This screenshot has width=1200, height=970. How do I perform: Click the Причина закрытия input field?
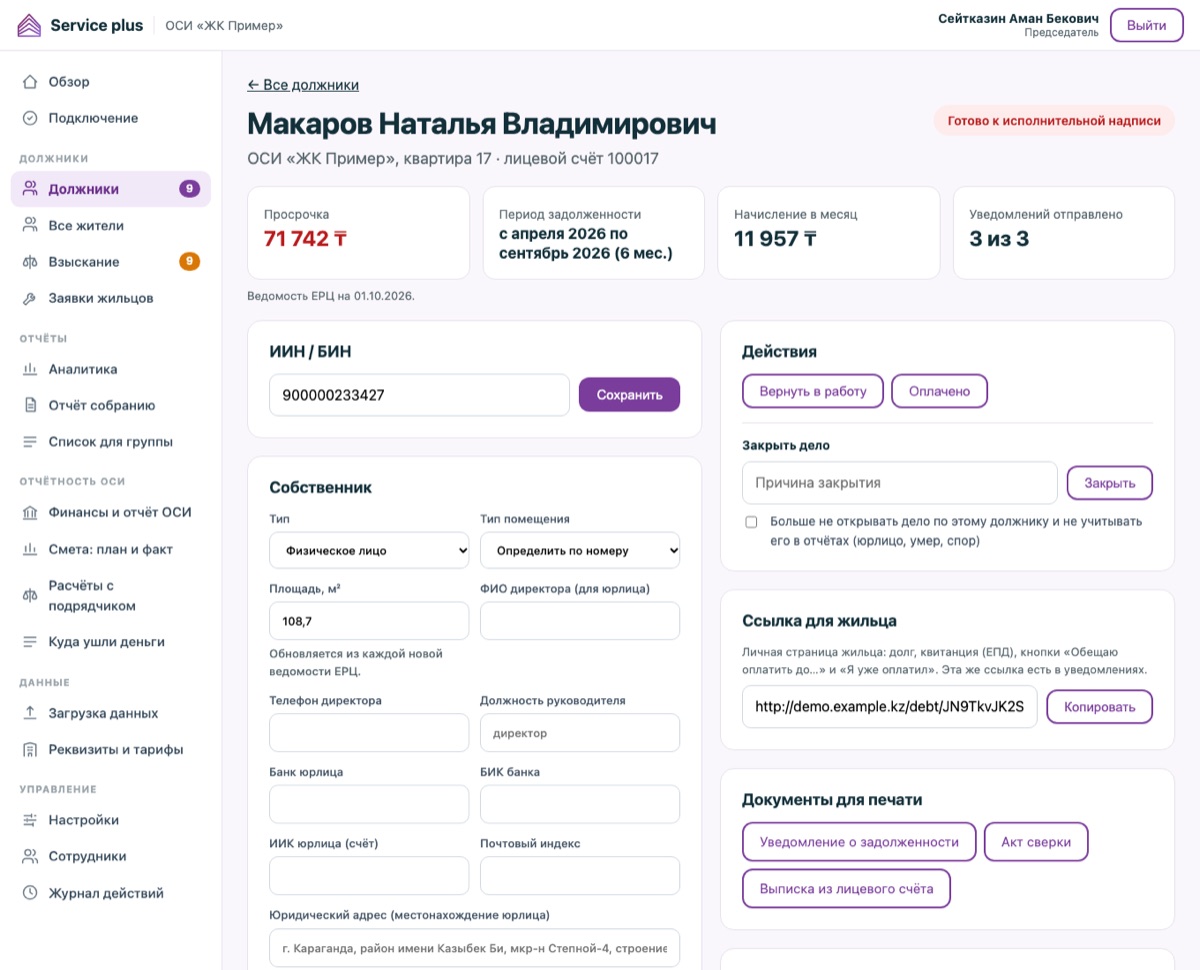pyautogui.click(x=900, y=483)
